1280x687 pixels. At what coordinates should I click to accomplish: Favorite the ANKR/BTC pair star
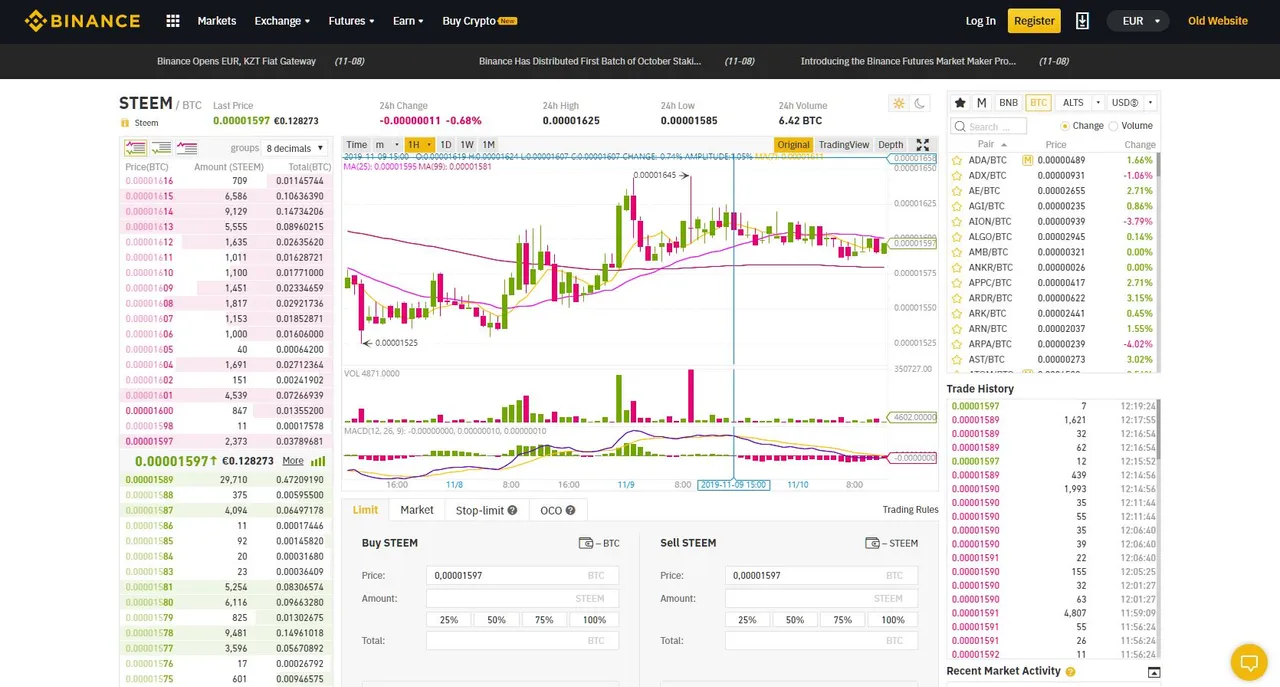tap(957, 267)
